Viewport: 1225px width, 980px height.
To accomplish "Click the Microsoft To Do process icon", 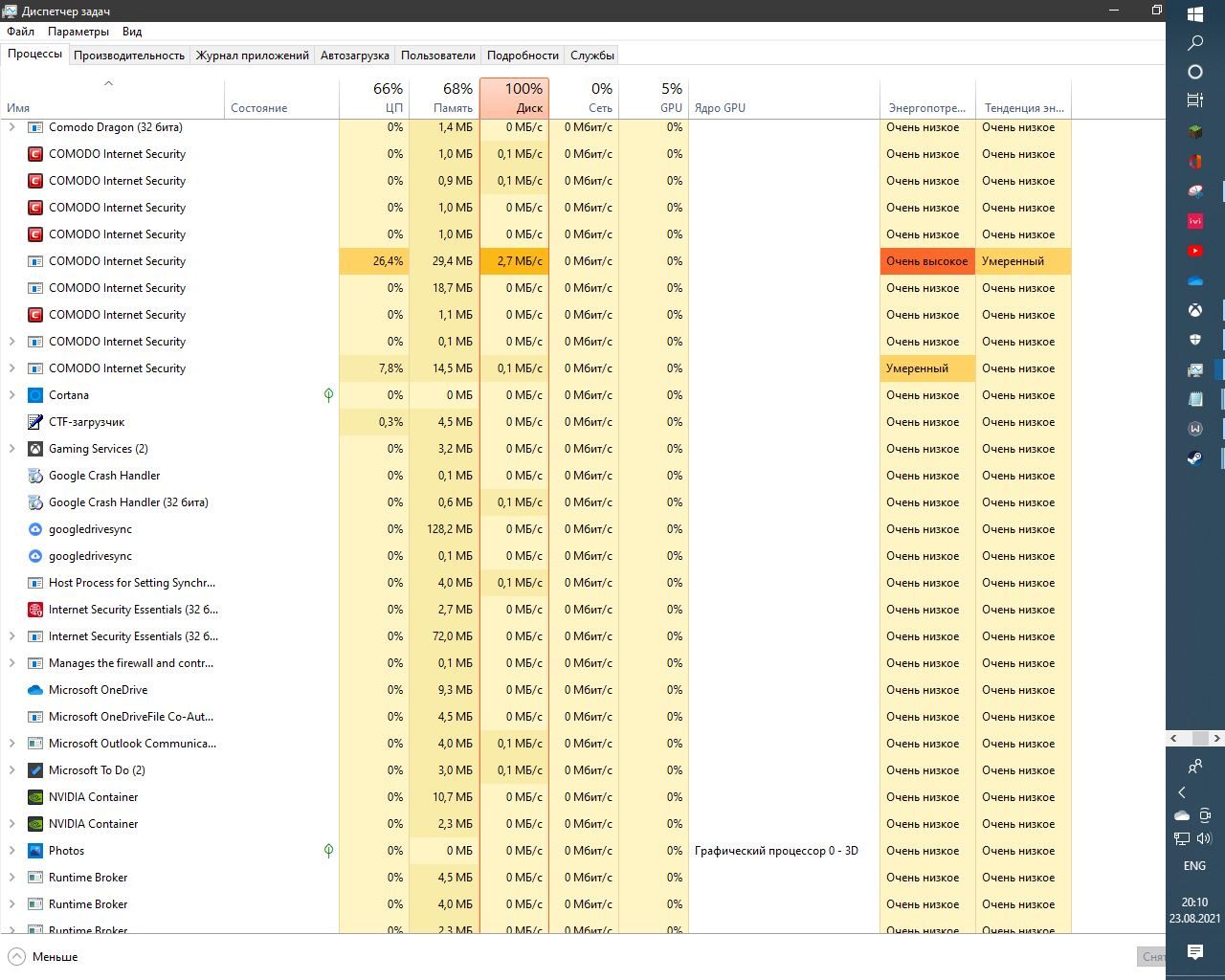I will coord(35,770).
